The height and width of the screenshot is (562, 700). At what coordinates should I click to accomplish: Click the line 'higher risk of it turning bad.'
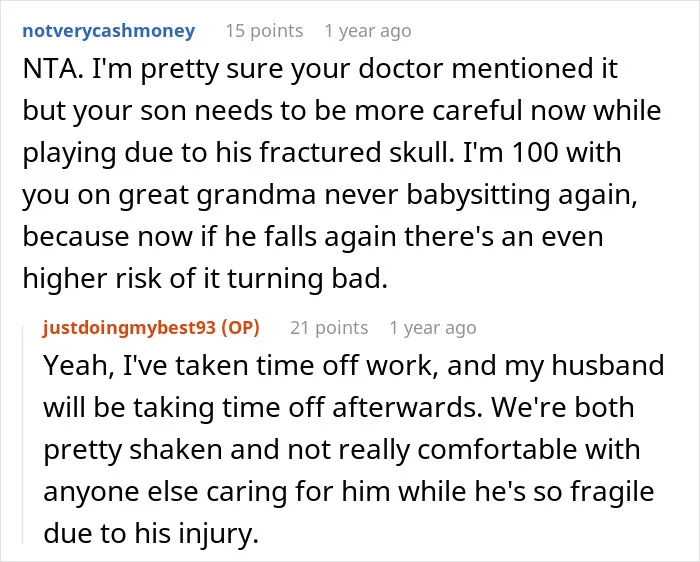tap(205, 278)
